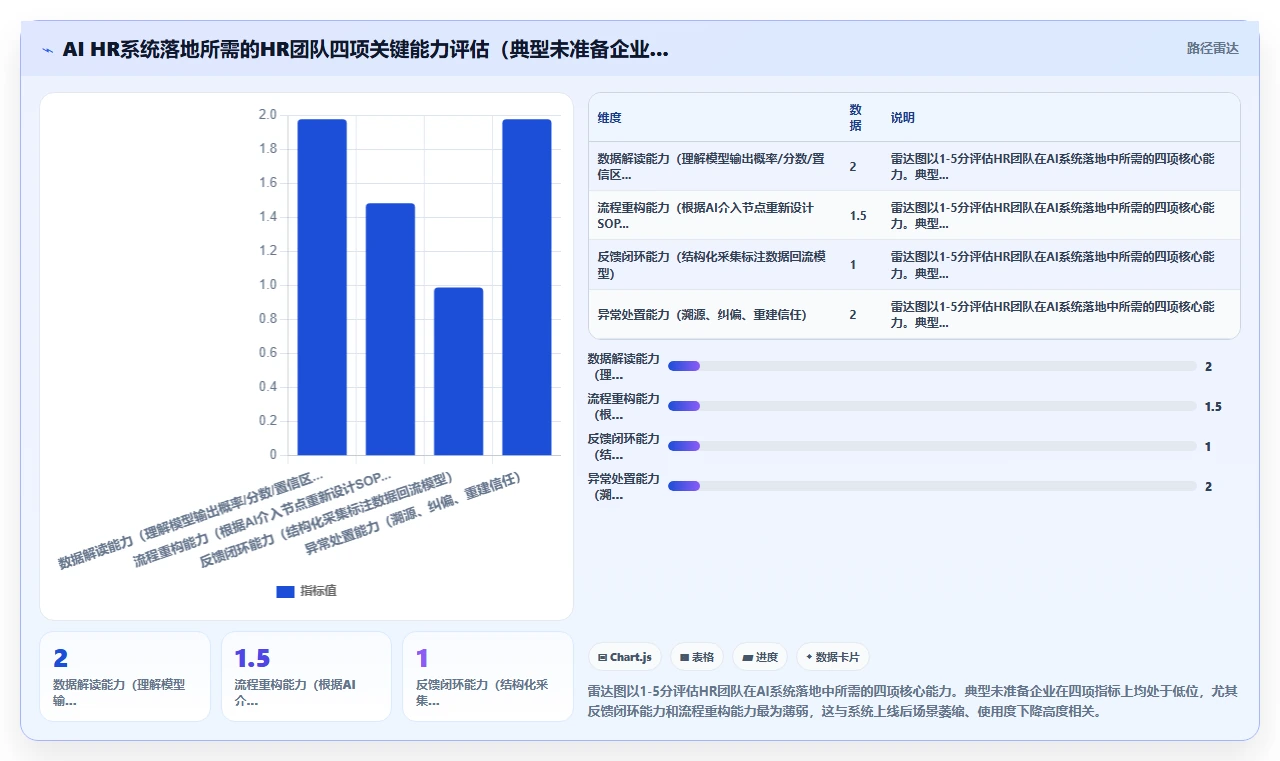Click the 维度 column header
Image resolution: width=1280 pixels, height=761 pixels.
coord(610,117)
